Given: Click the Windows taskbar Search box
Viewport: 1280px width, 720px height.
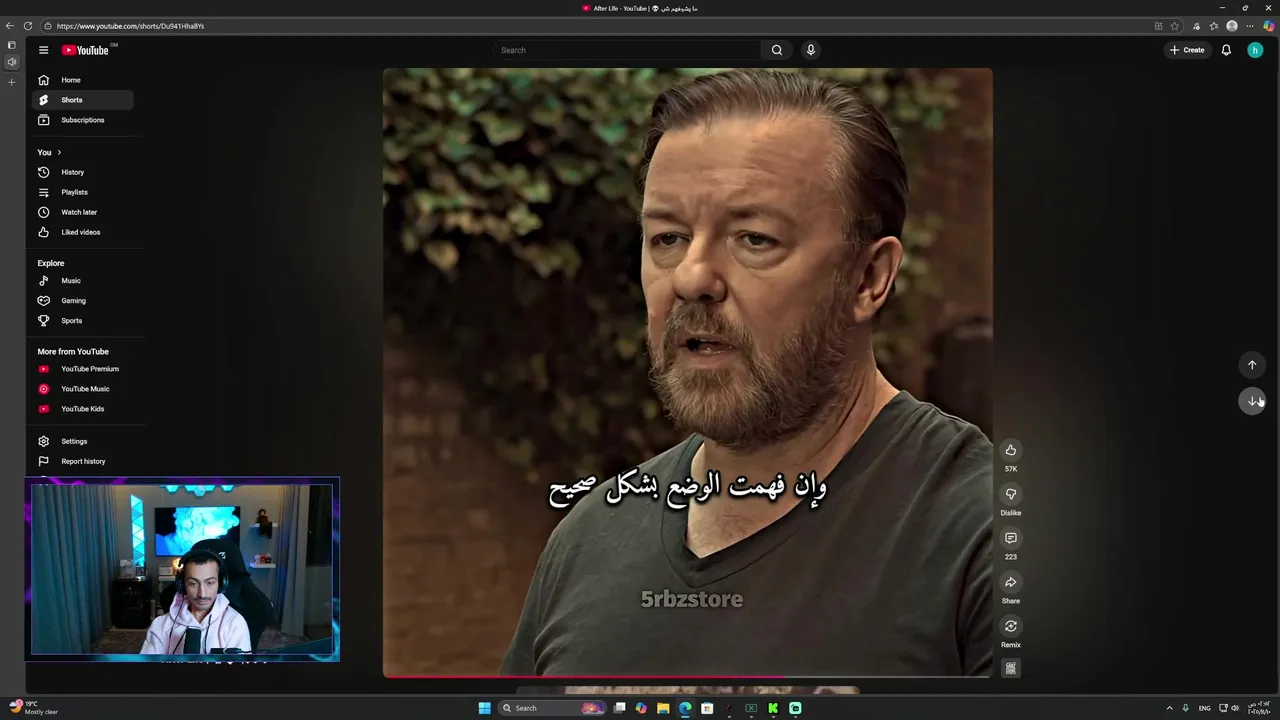Looking at the screenshot, I should (x=553, y=708).
